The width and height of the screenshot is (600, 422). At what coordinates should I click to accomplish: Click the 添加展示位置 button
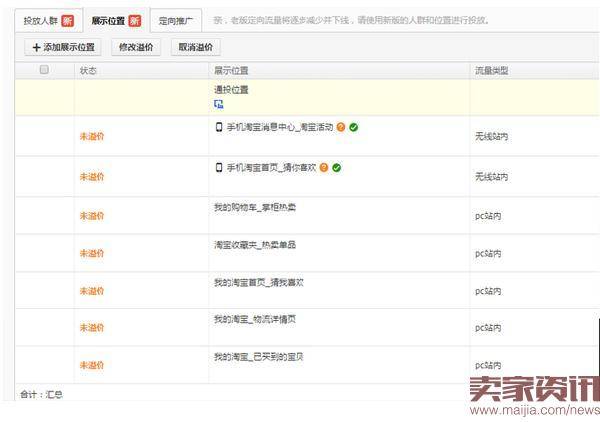tap(63, 47)
